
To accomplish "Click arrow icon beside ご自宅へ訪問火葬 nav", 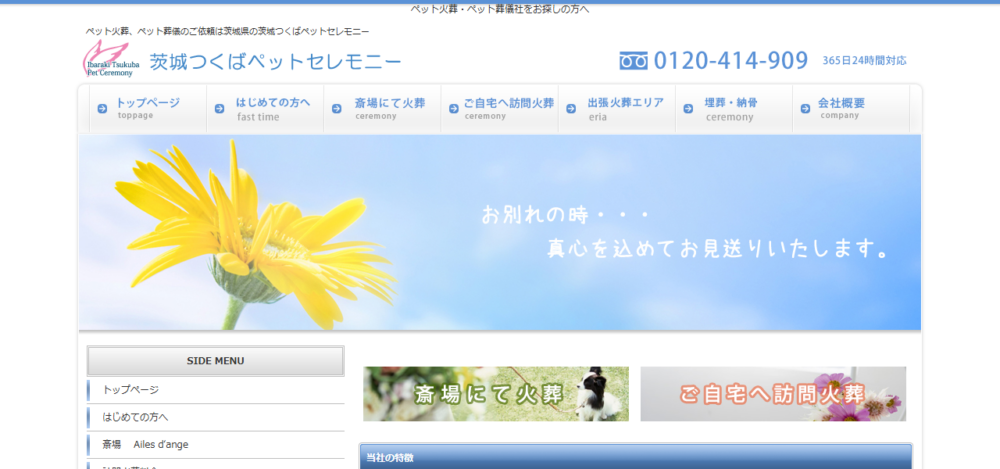I will [453, 108].
